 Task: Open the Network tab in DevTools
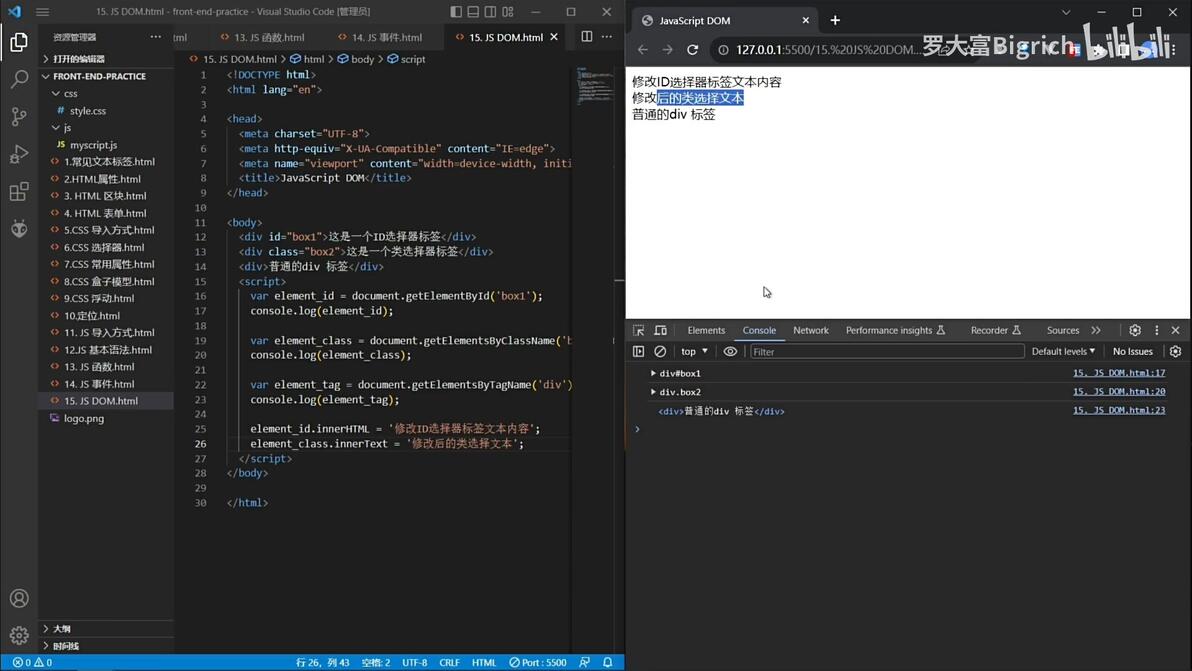[810, 331]
